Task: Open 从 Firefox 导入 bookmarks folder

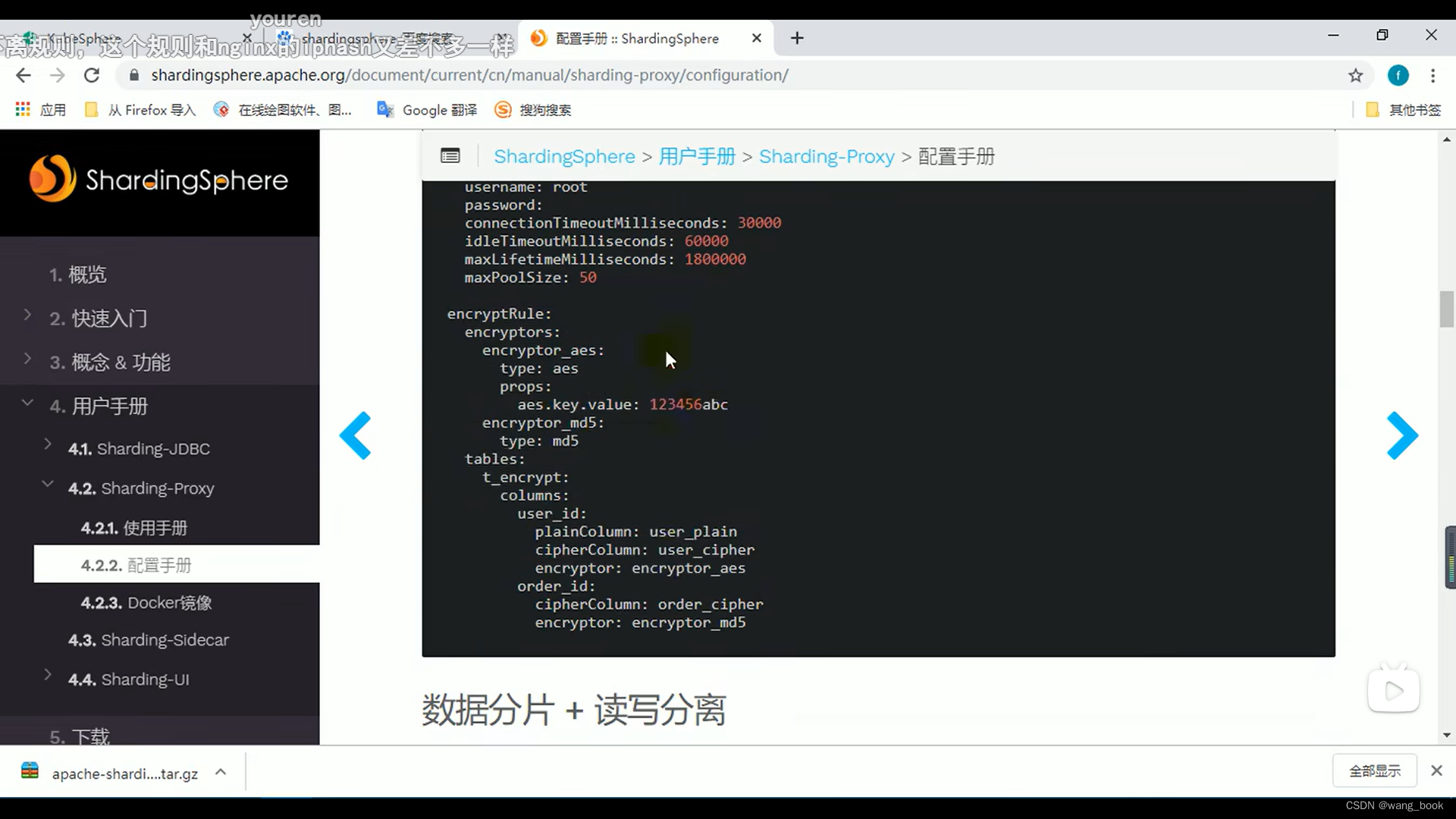Action: [x=140, y=110]
